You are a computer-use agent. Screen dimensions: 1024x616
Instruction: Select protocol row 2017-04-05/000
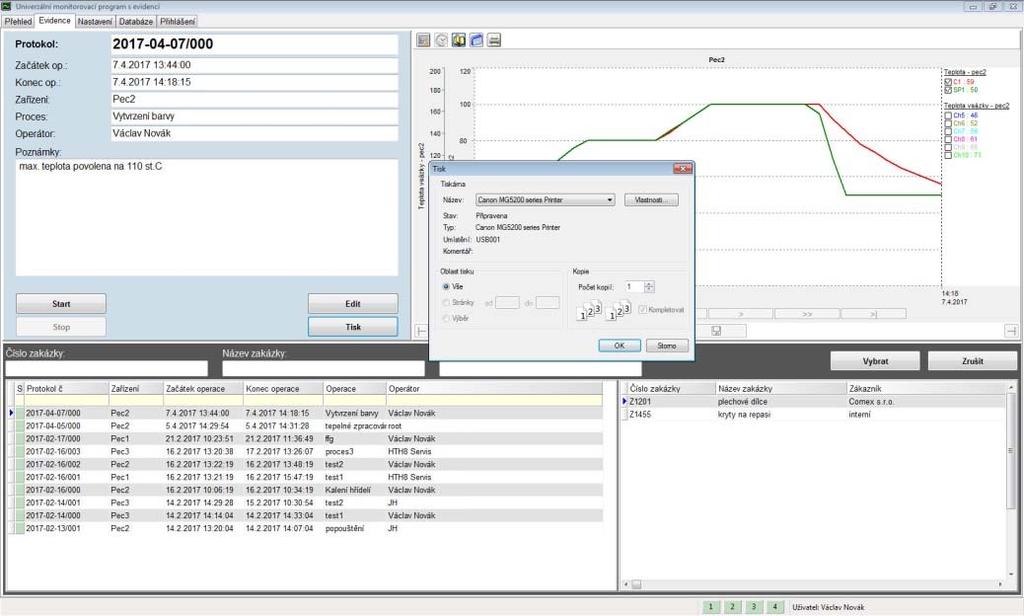307,426
